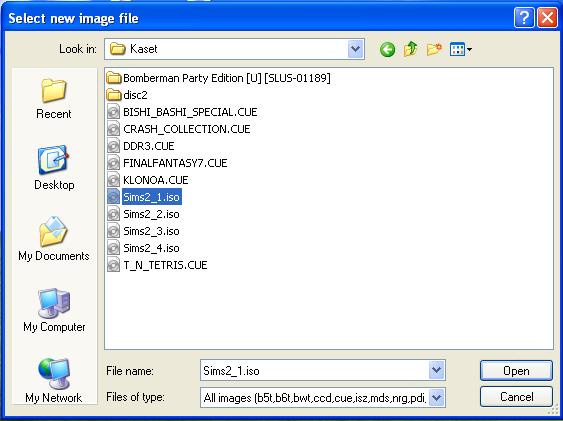Select file name T_N_TETRIS.CUE

click(x=165, y=265)
